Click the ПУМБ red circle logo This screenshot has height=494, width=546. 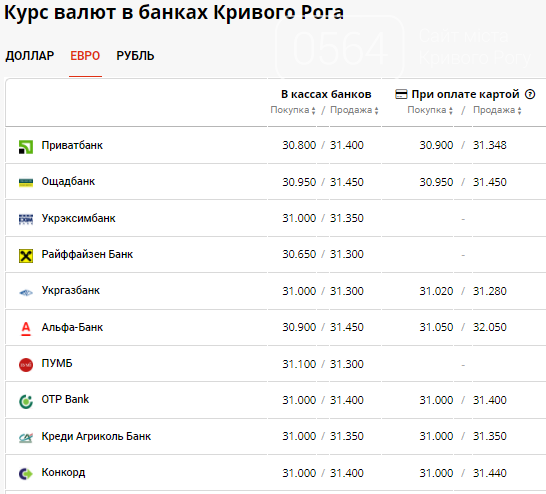[x=26, y=365]
